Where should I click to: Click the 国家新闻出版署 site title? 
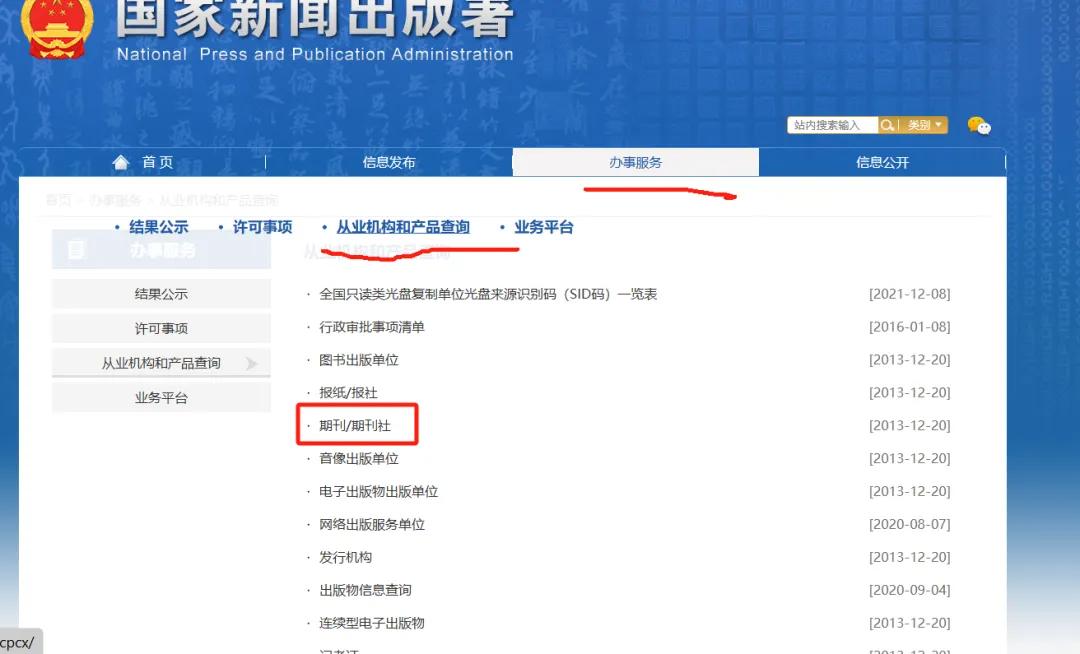[314, 17]
